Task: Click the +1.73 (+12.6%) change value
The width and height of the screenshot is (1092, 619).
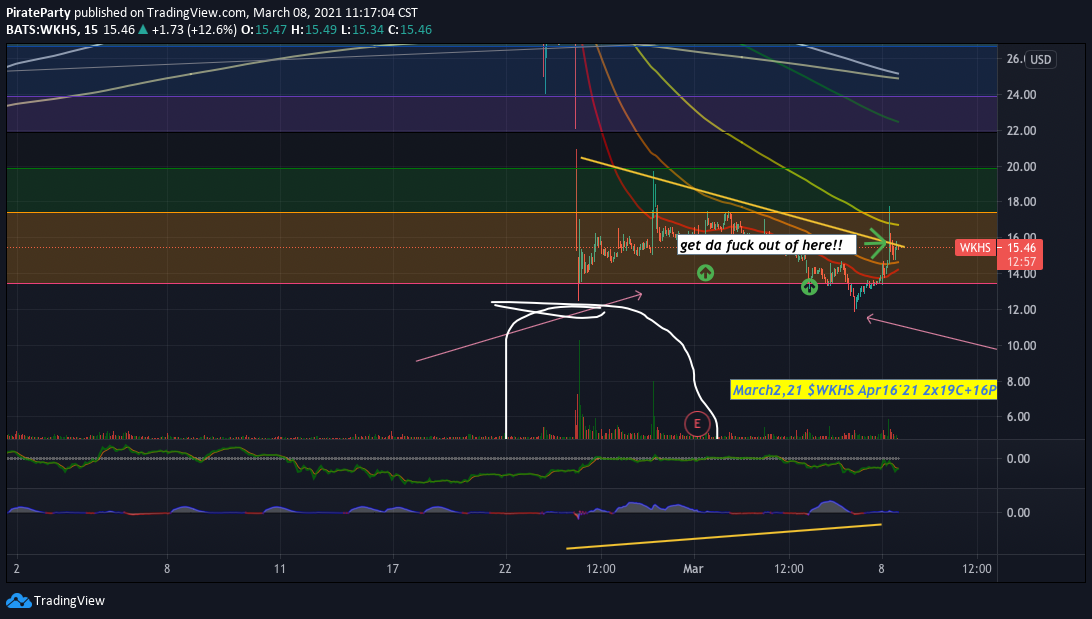Action: point(194,30)
